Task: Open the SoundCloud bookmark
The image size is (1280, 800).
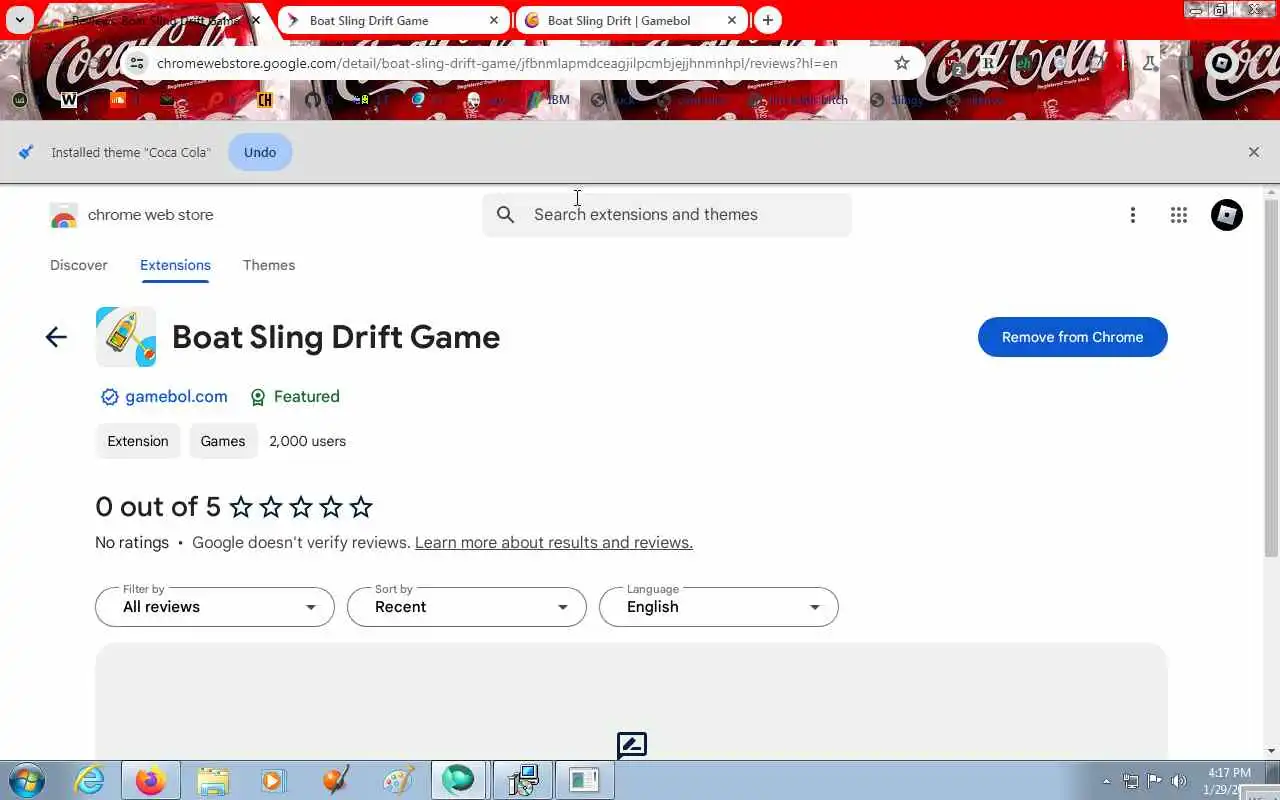Action: pyautogui.click(x=118, y=100)
